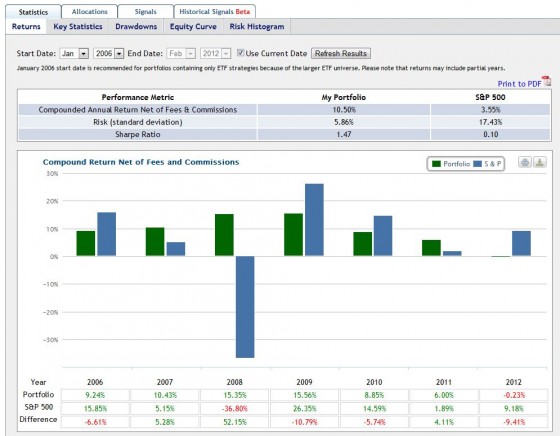This screenshot has height=436, width=560.
Task: Select the Returns sub-tab
Action: (x=26, y=27)
